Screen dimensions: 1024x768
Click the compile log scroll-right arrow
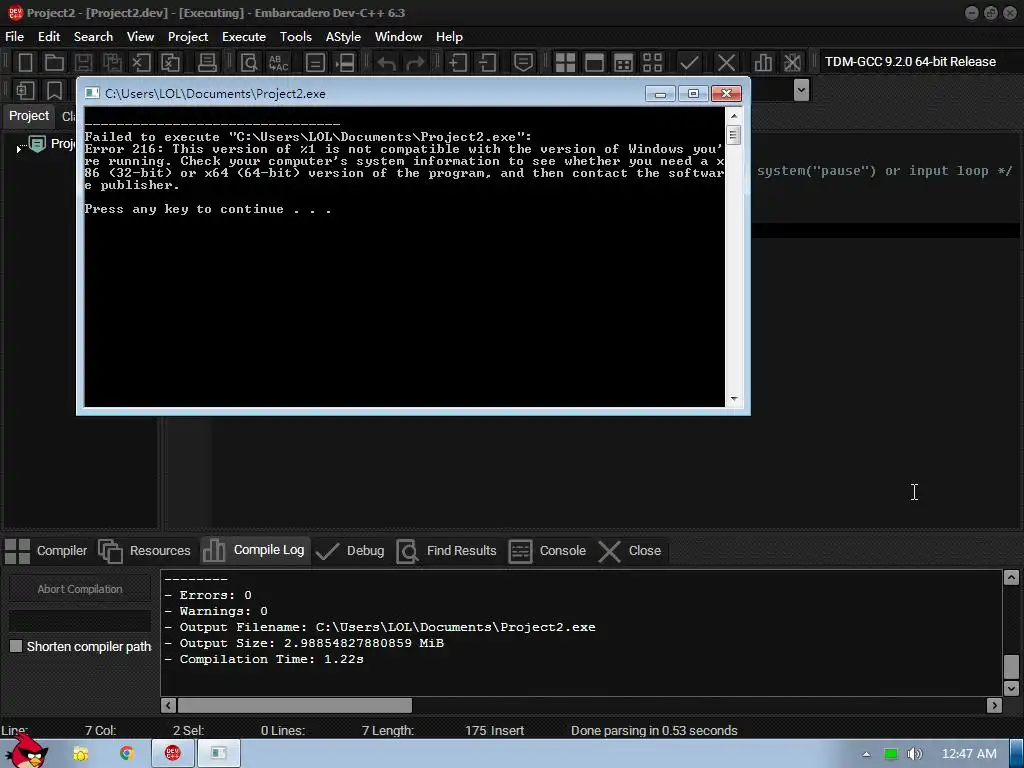[994, 705]
